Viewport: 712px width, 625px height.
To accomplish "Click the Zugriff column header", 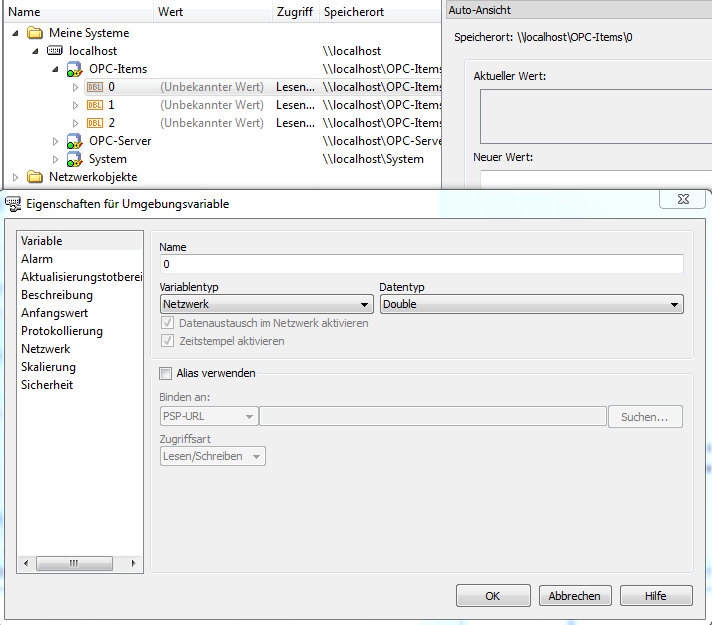I will click(296, 12).
